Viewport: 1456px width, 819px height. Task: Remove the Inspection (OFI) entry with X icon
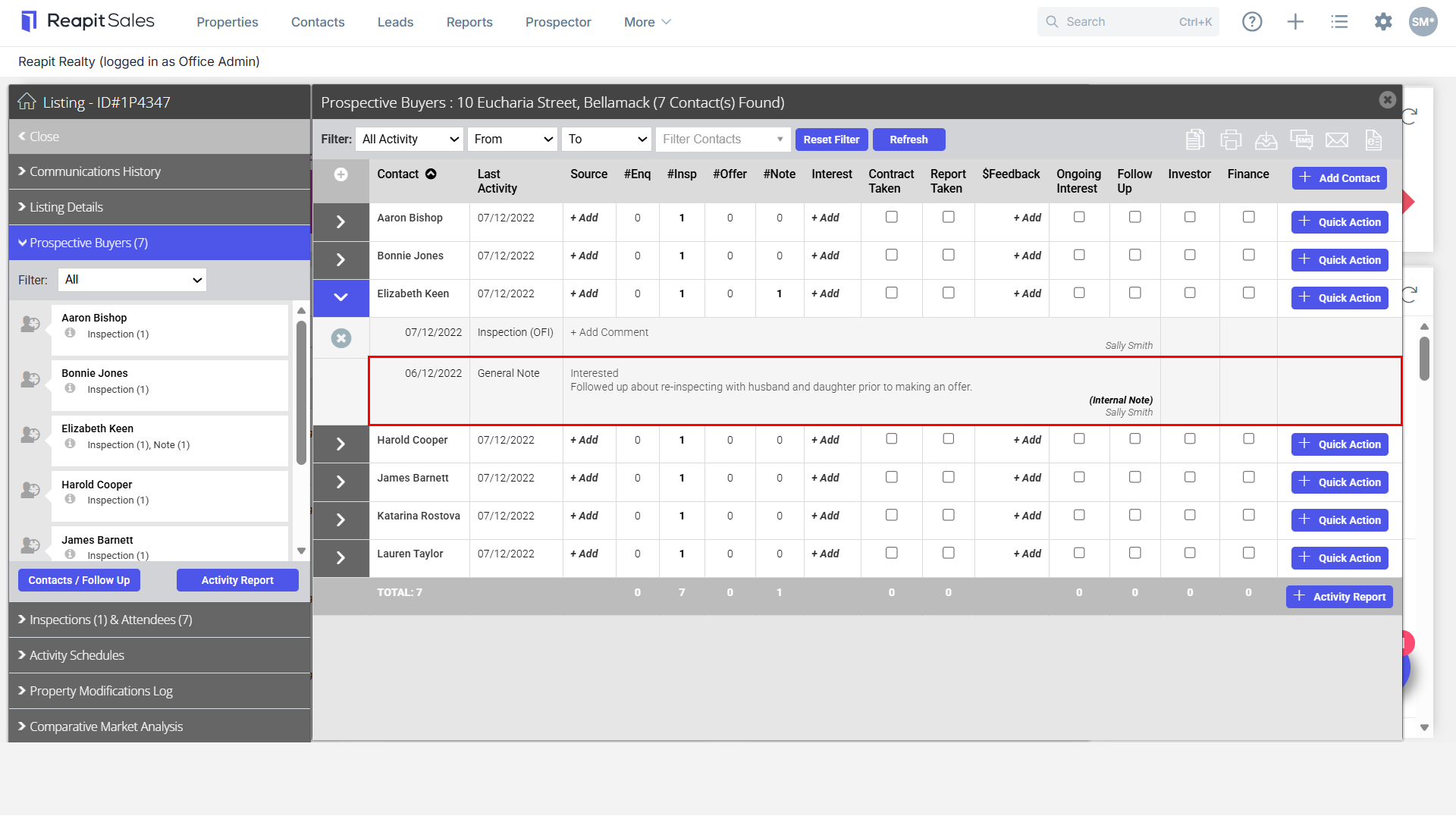pyautogui.click(x=341, y=338)
